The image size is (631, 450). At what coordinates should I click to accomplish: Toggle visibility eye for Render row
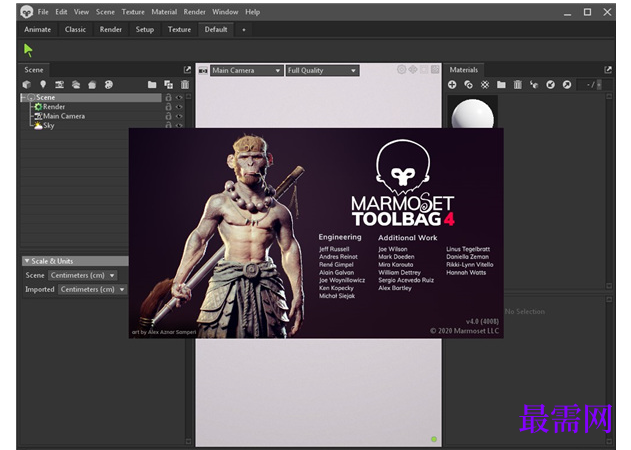[179, 107]
